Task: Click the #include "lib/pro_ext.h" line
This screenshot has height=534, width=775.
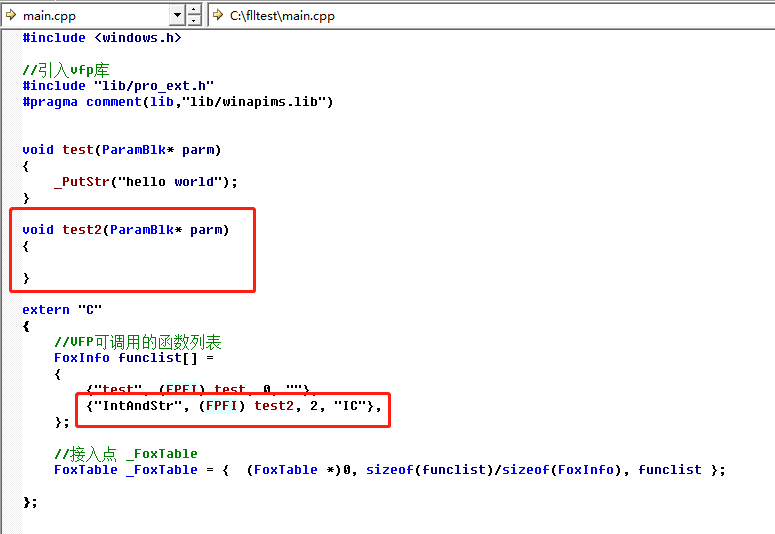Action: (118, 86)
